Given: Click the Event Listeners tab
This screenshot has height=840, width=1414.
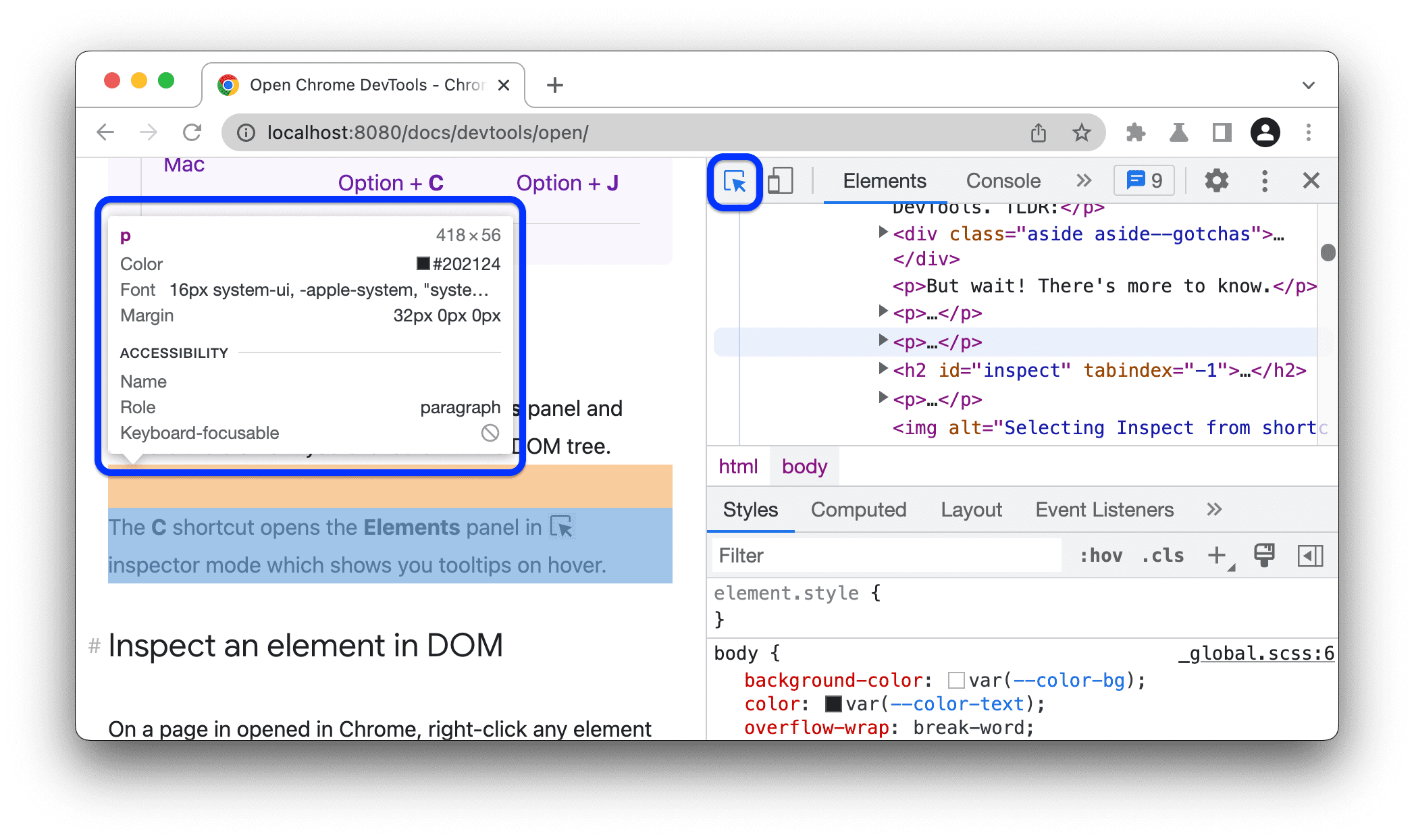Looking at the screenshot, I should coord(1103,510).
